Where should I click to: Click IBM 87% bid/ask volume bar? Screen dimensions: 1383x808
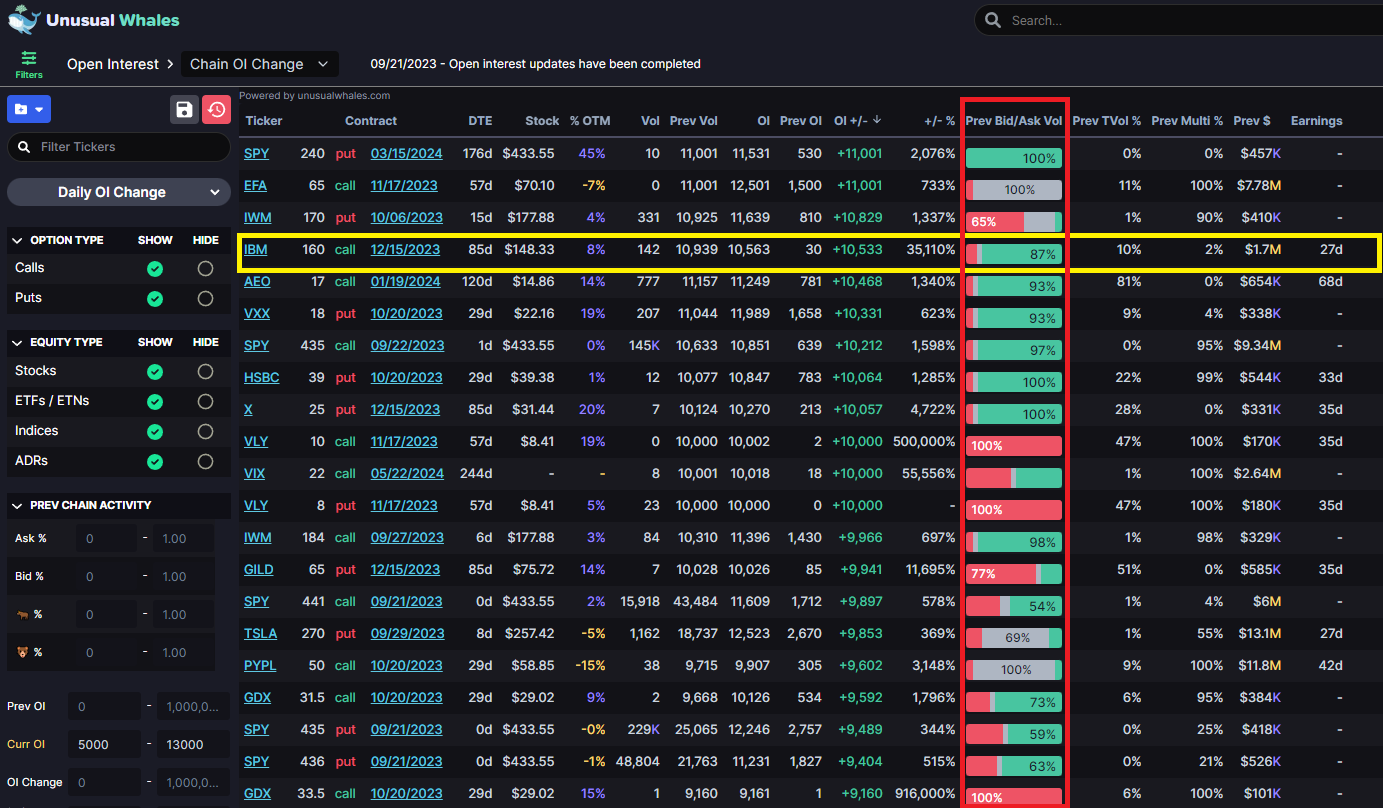pos(1014,254)
